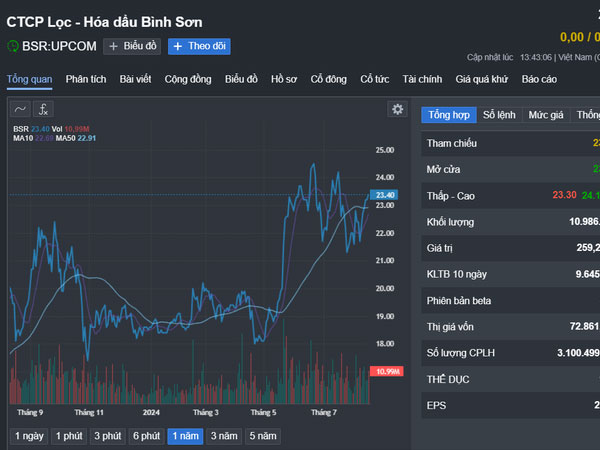Select the 6 phút timeframe
The image size is (600, 450).
[x=146, y=436]
